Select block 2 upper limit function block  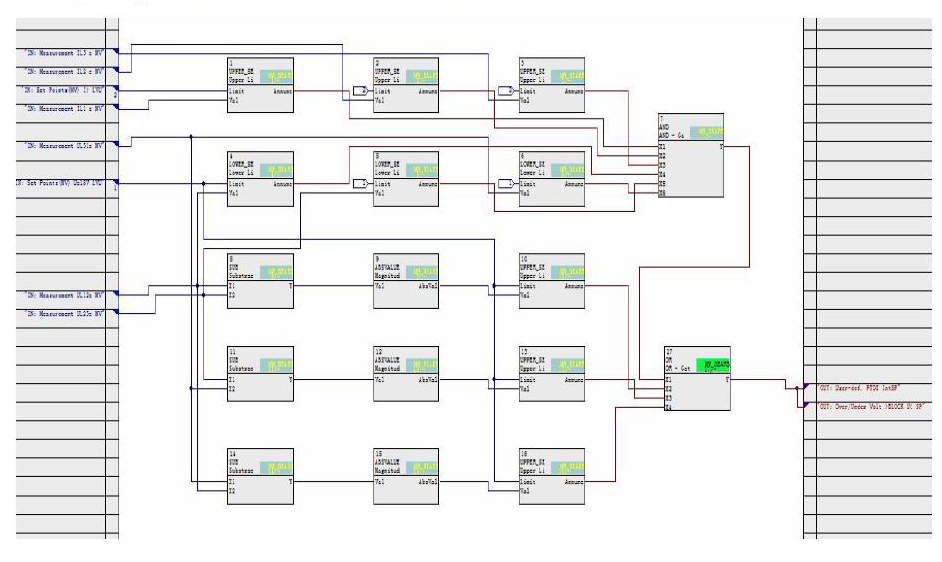click(x=406, y=85)
